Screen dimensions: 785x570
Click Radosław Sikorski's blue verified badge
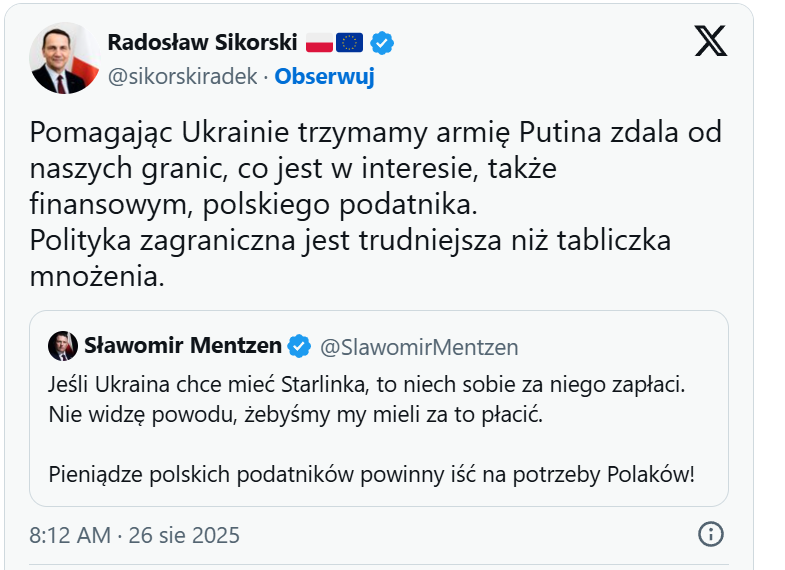coord(382,42)
